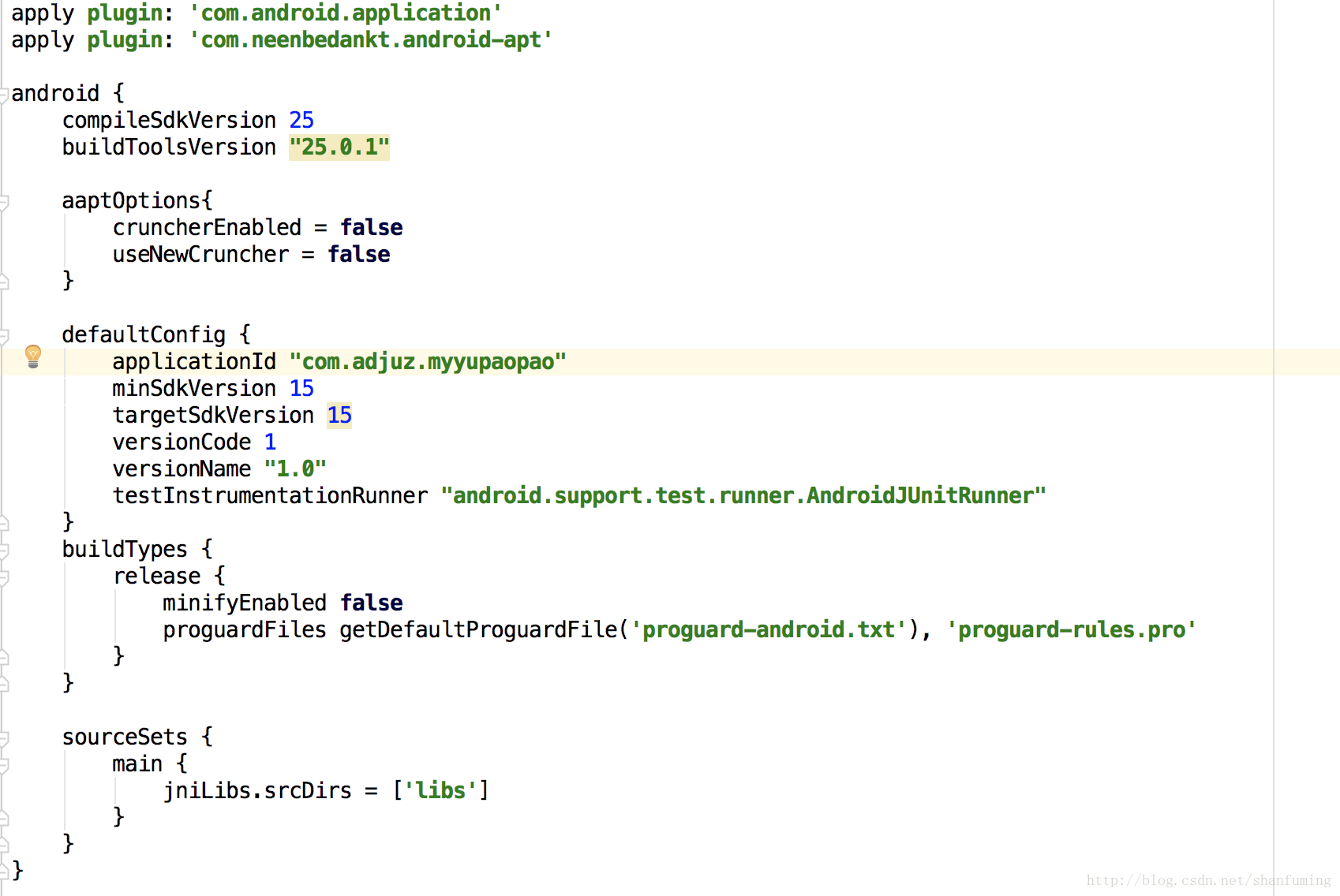
Task: Click the release block name
Action: click(156, 577)
